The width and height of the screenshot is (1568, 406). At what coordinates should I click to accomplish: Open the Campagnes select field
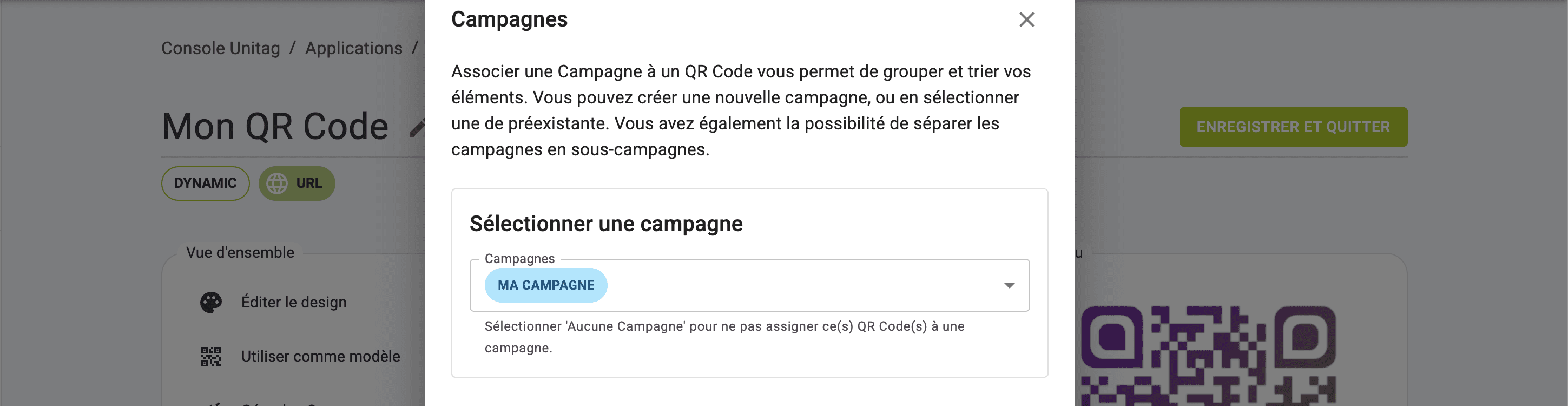tap(791, 285)
